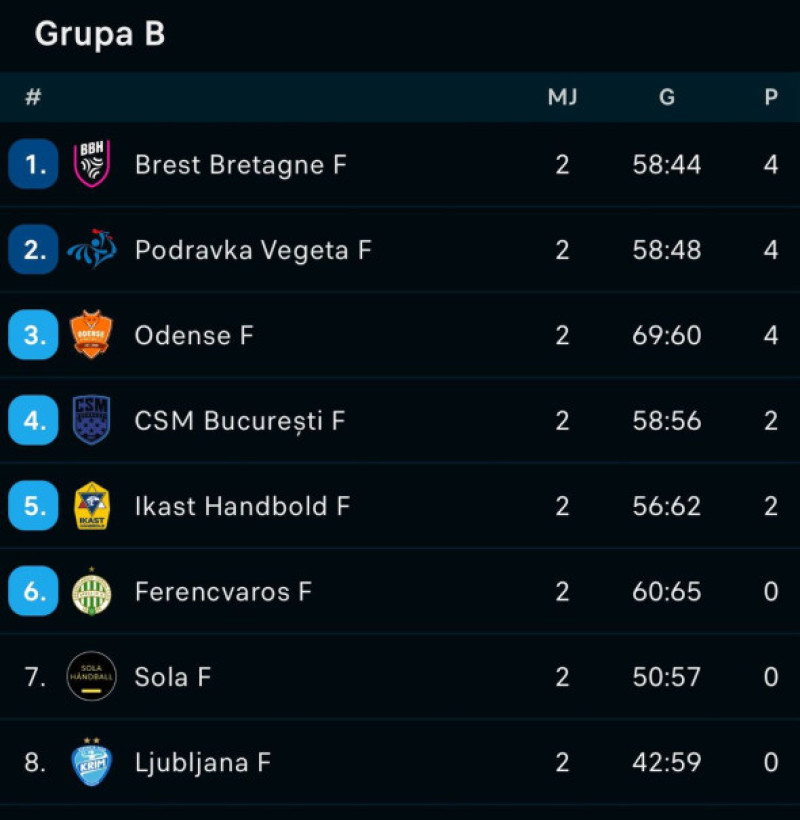Click the Ikast Handbold yellow logo
Viewport: 800px width, 820px height.
pos(92,505)
